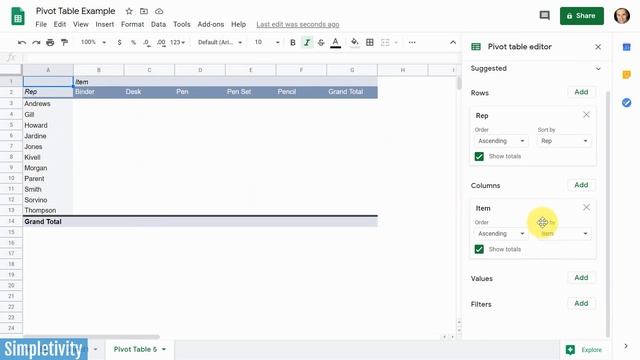Toggle italic formatting
The height and width of the screenshot is (360, 640).
(x=307, y=42)
